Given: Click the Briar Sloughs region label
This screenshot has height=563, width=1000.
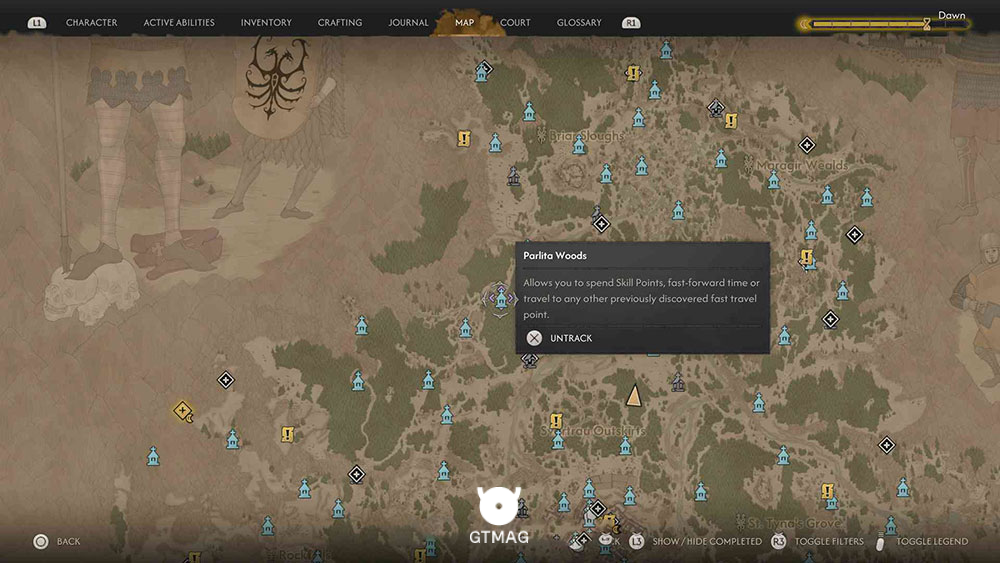Looking at the screenshot, I should (x=585, y=136).
